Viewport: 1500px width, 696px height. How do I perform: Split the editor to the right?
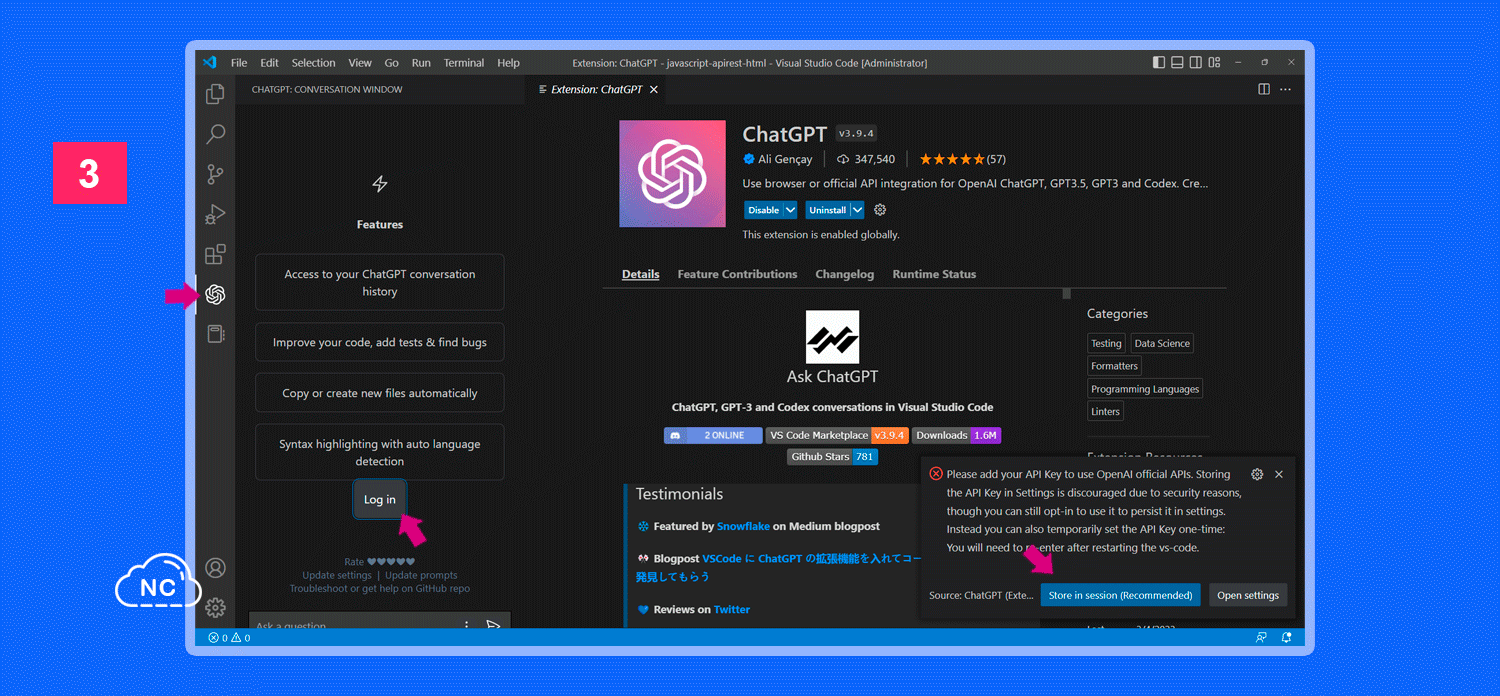(1264, 89)
